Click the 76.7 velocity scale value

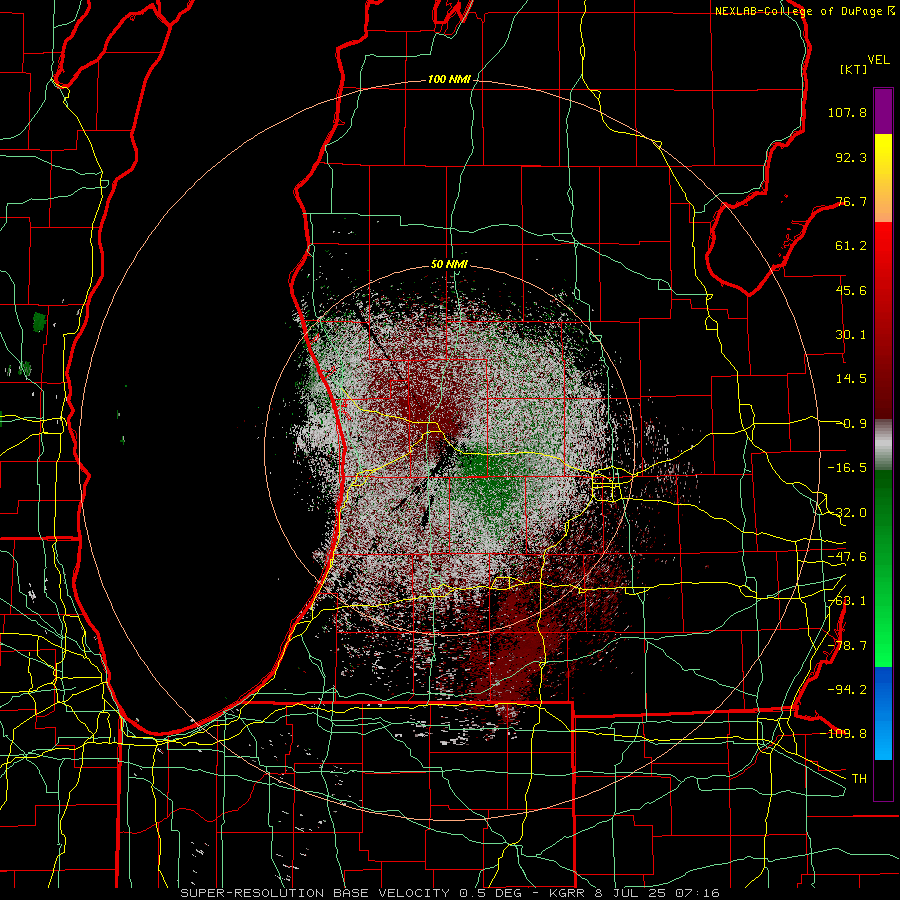851,201
